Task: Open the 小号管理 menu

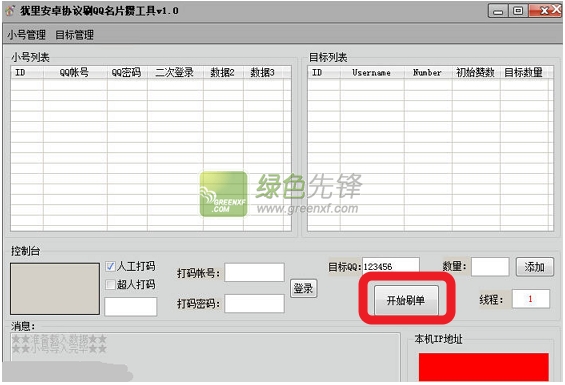Action: tap(26, 35)
